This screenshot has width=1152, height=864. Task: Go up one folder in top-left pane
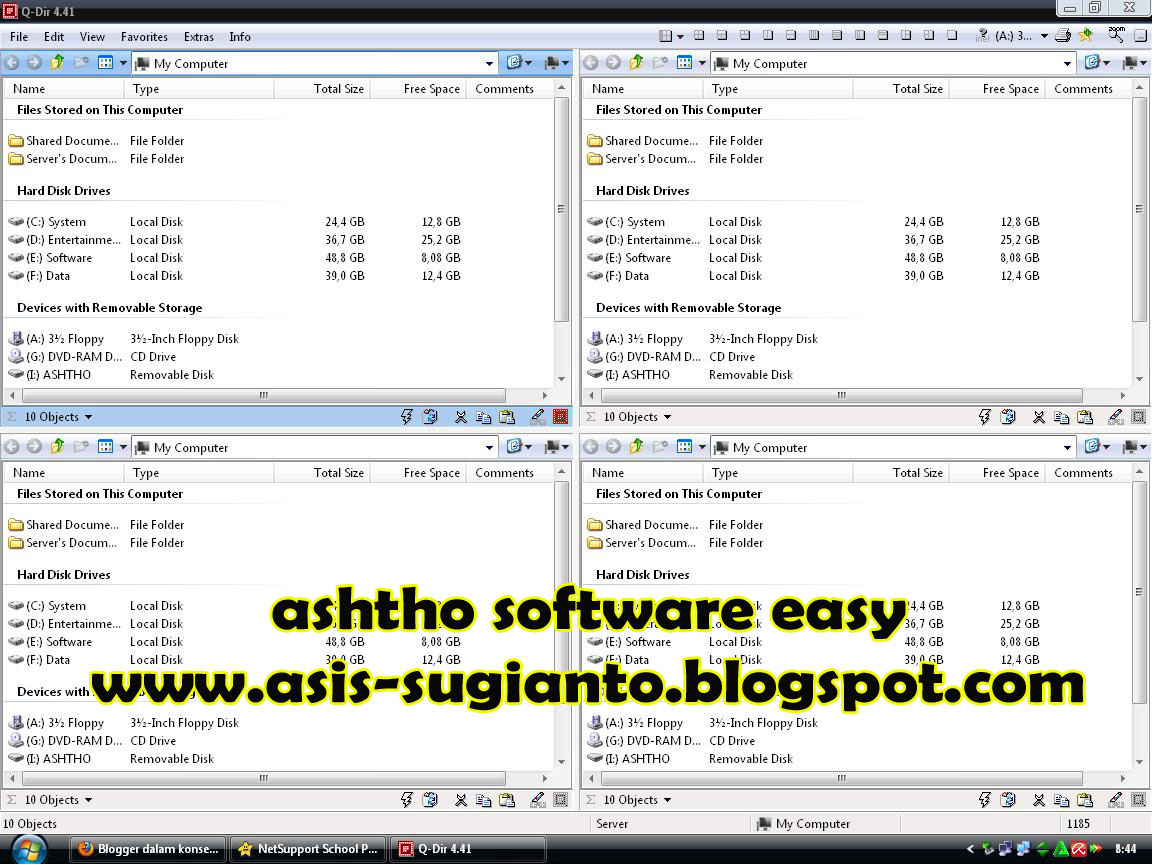(57, 62)
